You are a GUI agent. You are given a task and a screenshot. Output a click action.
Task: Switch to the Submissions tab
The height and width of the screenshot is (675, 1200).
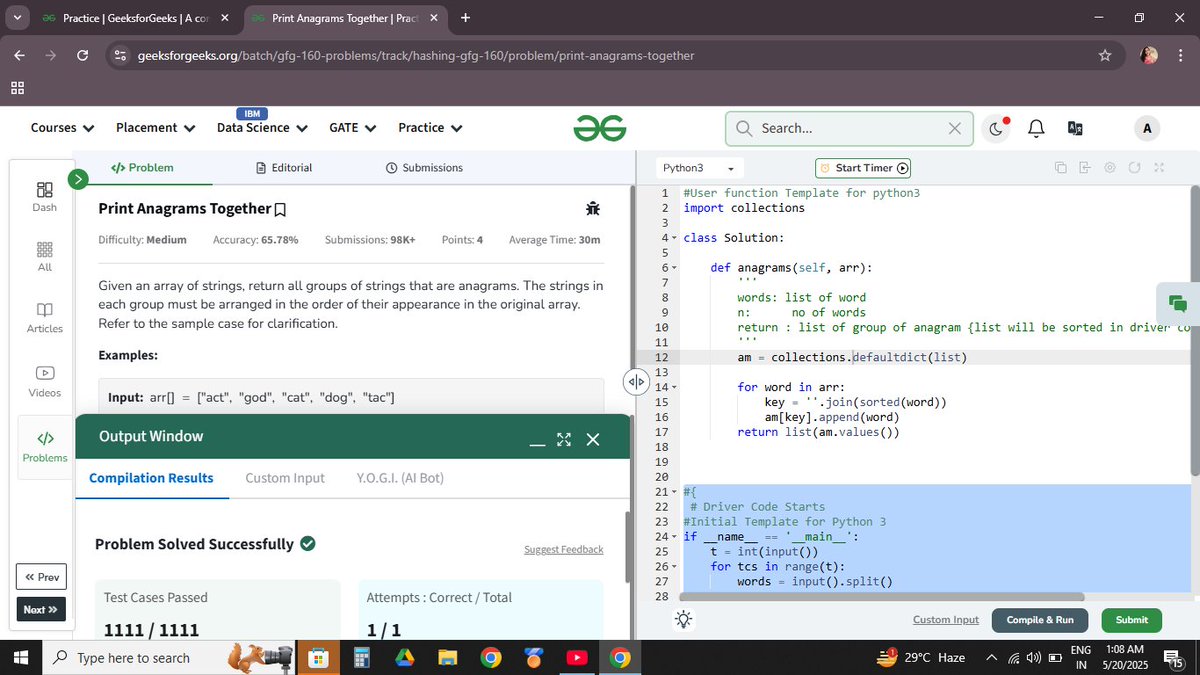point(424,168)
